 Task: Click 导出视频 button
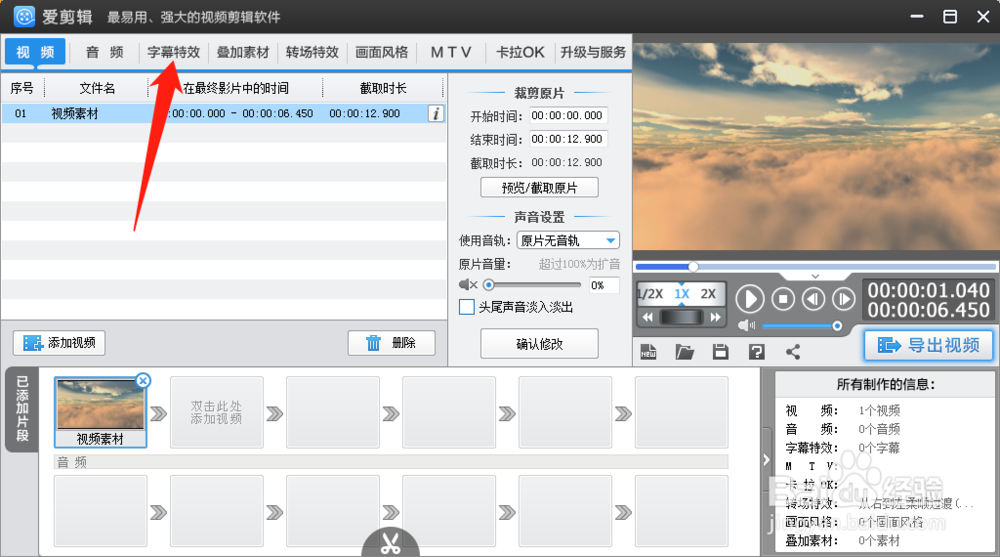(929, 345)
